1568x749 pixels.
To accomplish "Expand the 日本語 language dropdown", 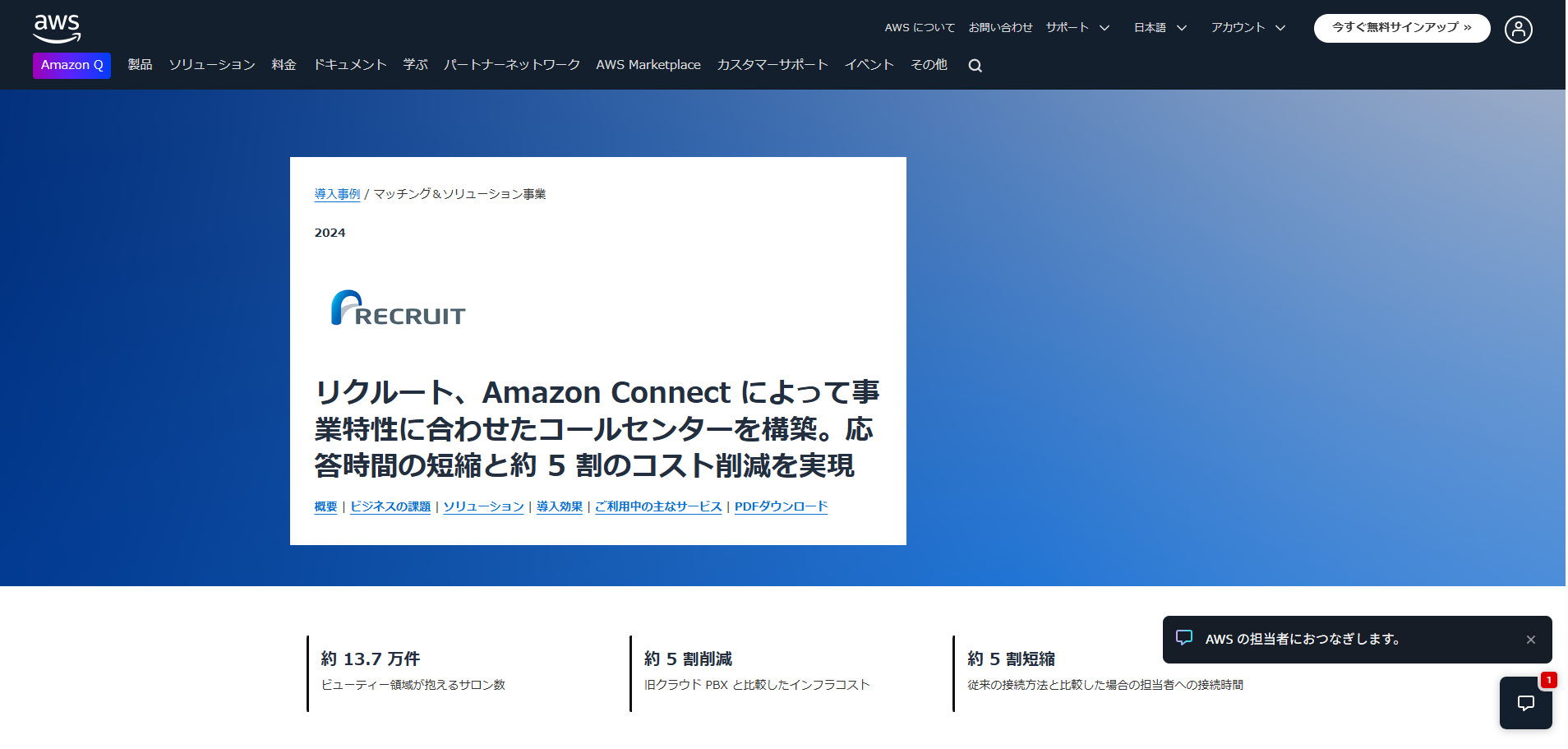I will click(1160, 27).
